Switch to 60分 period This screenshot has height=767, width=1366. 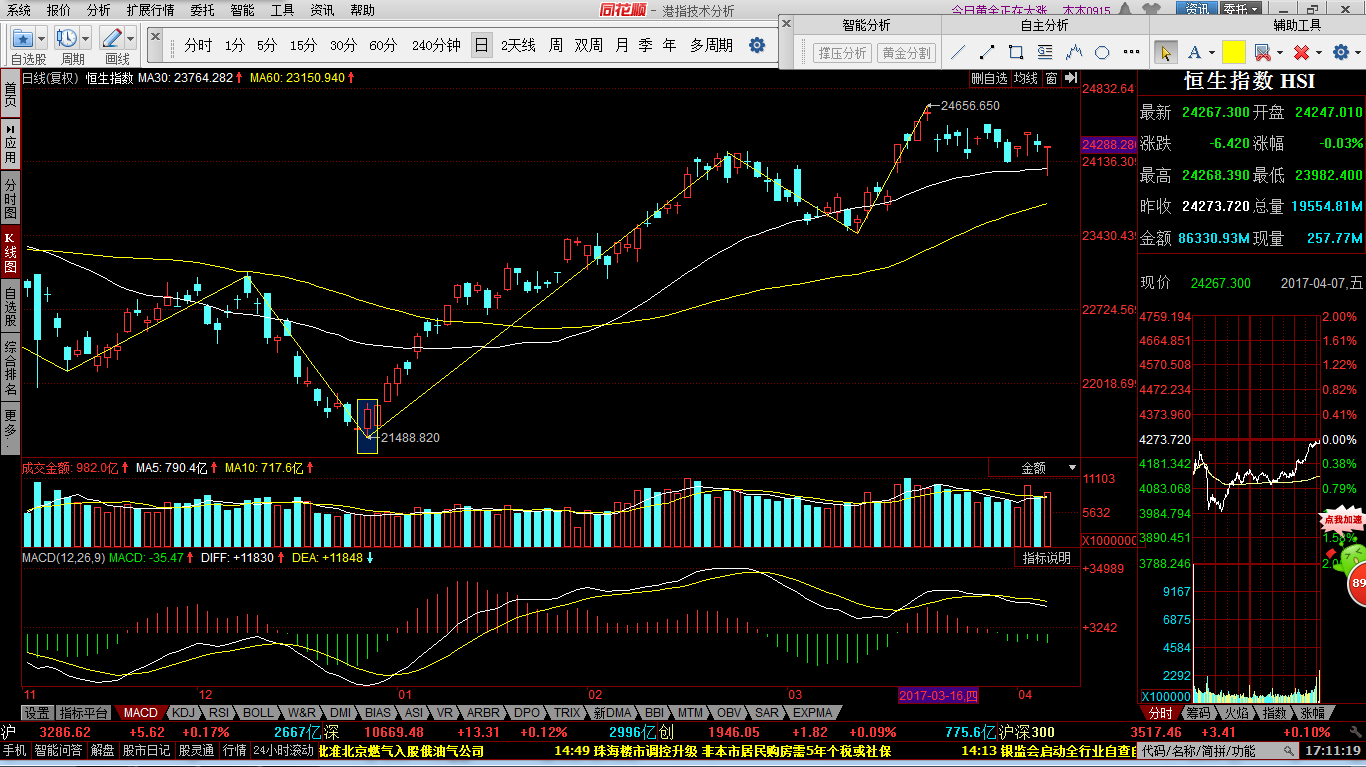383,45
